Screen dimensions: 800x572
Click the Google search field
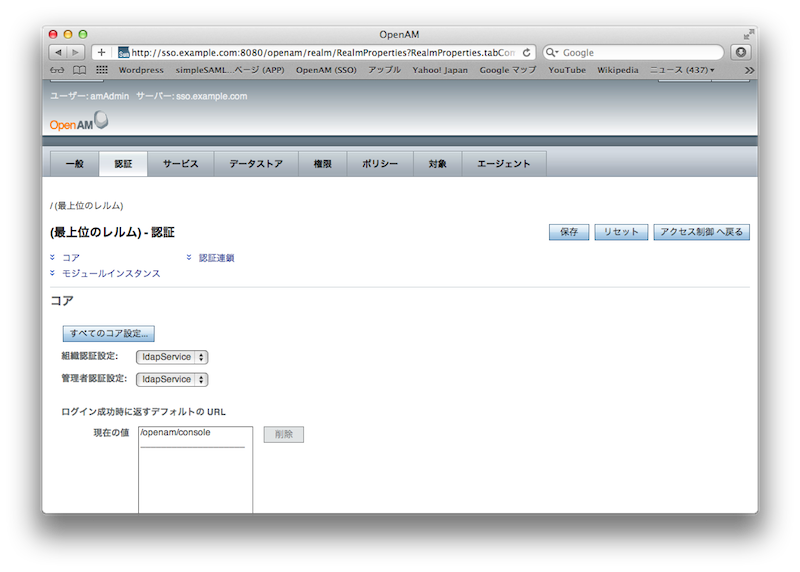638,52
